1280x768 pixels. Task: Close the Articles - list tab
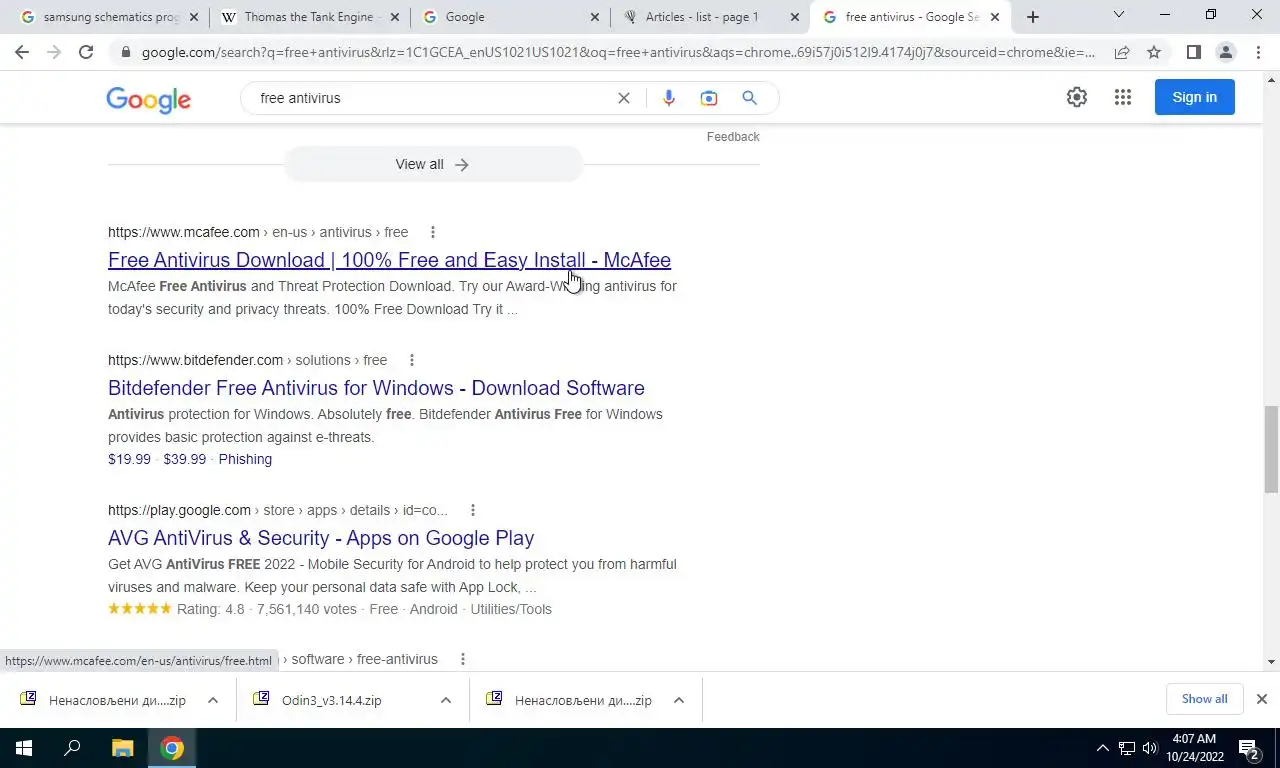[x=795, y=17]
